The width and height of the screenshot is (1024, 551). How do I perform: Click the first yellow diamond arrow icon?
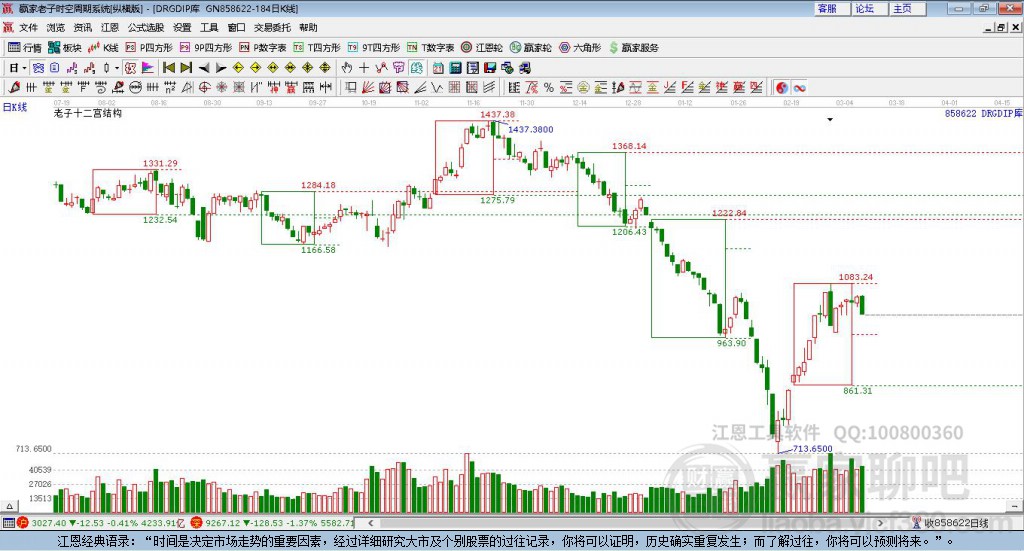(x=238, y=68)
